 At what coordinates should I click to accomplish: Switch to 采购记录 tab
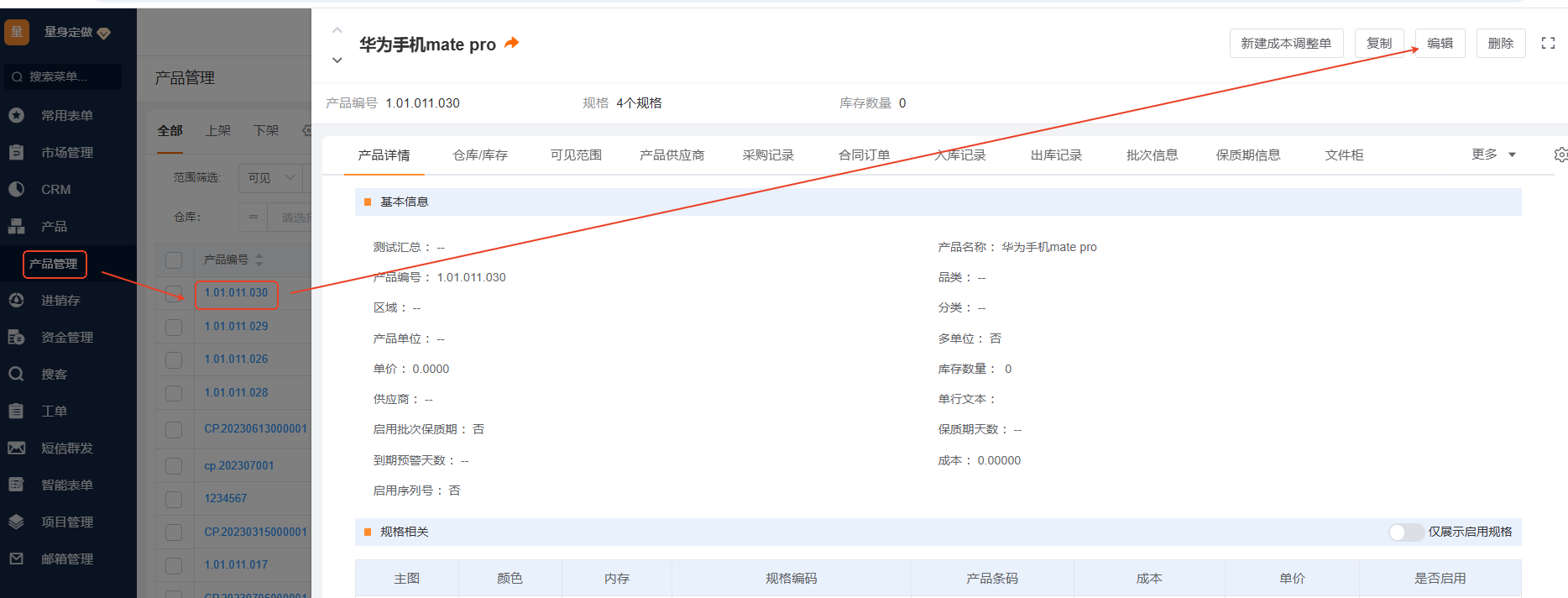pyautogui.click(x=767, y=155)
